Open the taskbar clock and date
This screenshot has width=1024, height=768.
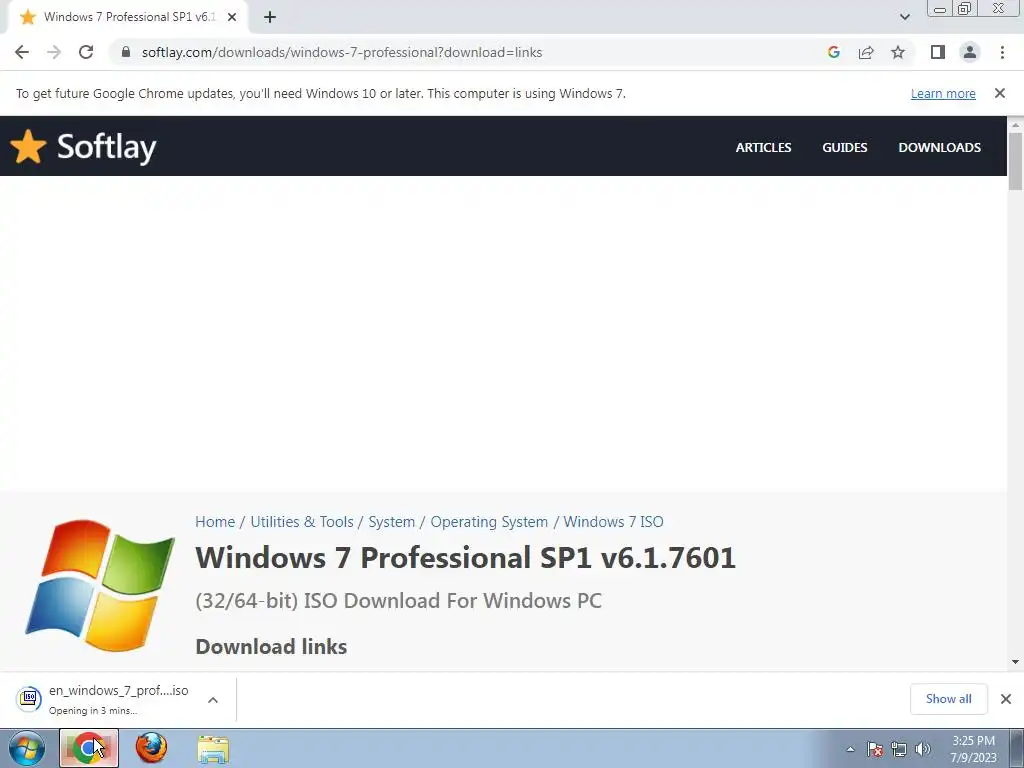point(973,749)
